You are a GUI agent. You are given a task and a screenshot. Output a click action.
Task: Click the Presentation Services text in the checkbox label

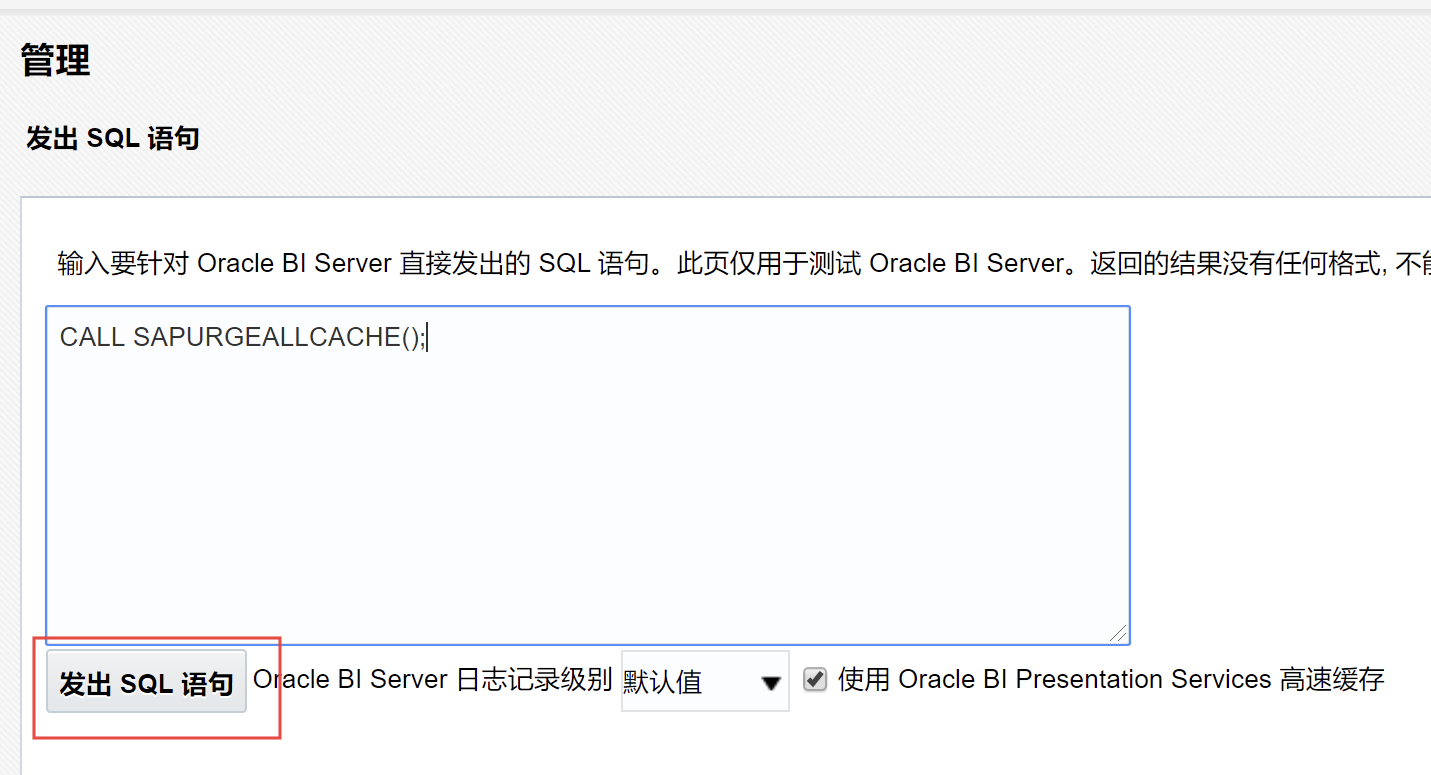point(1142,680)
